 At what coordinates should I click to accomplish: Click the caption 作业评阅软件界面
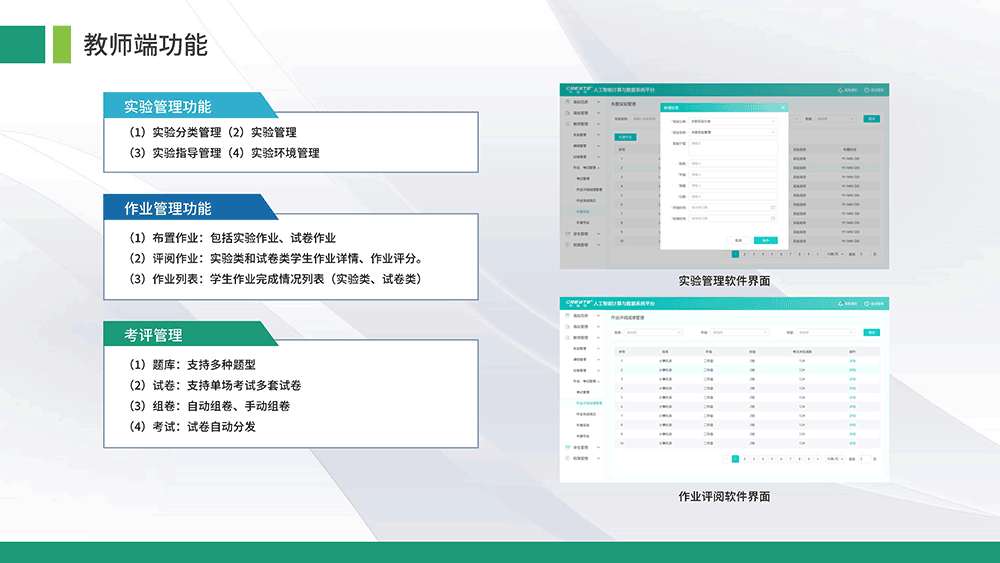724,496
